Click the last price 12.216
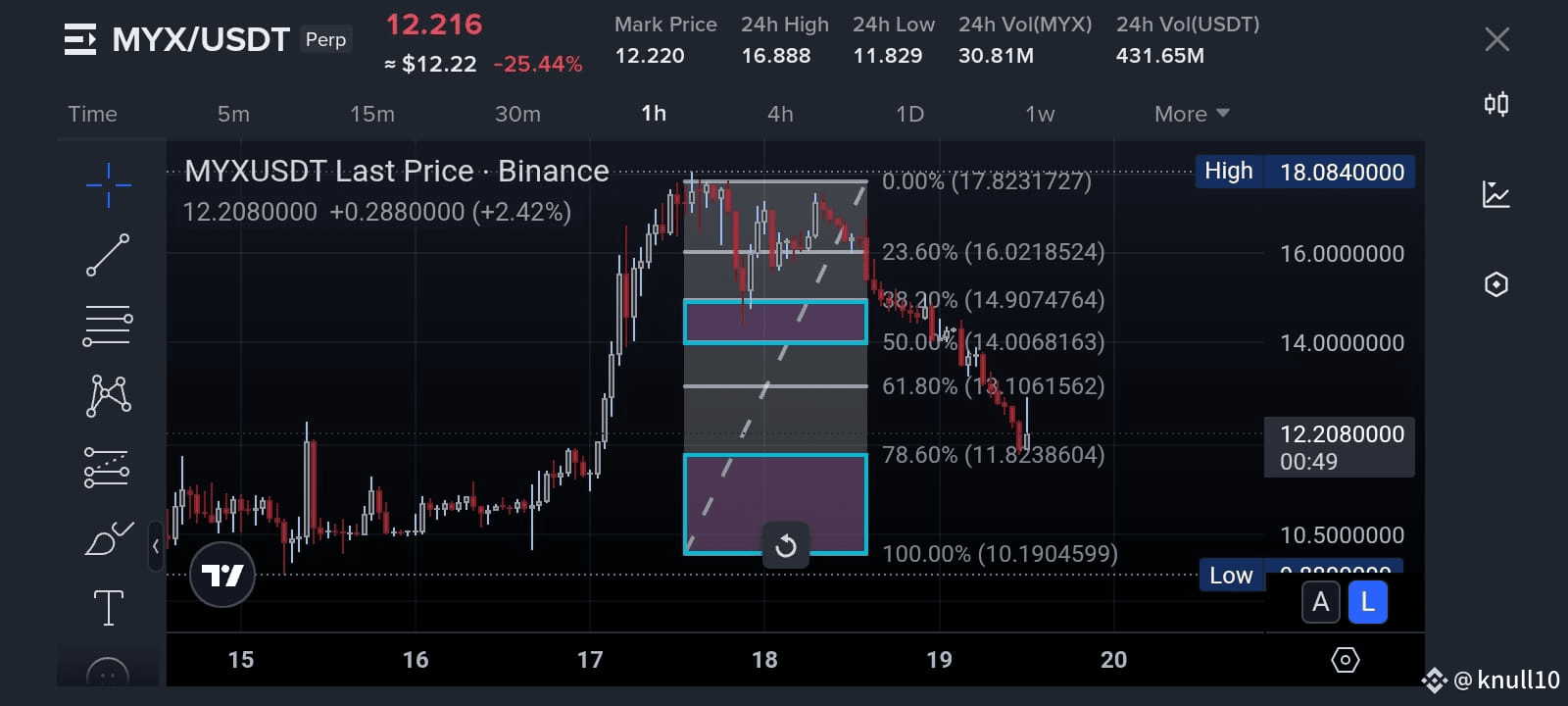This screenshot has width=1568, height=706. tap(434, 25)
